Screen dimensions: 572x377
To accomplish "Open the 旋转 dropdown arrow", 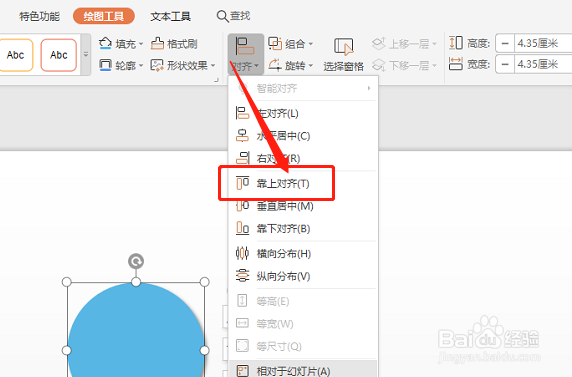I will point(311,66).
